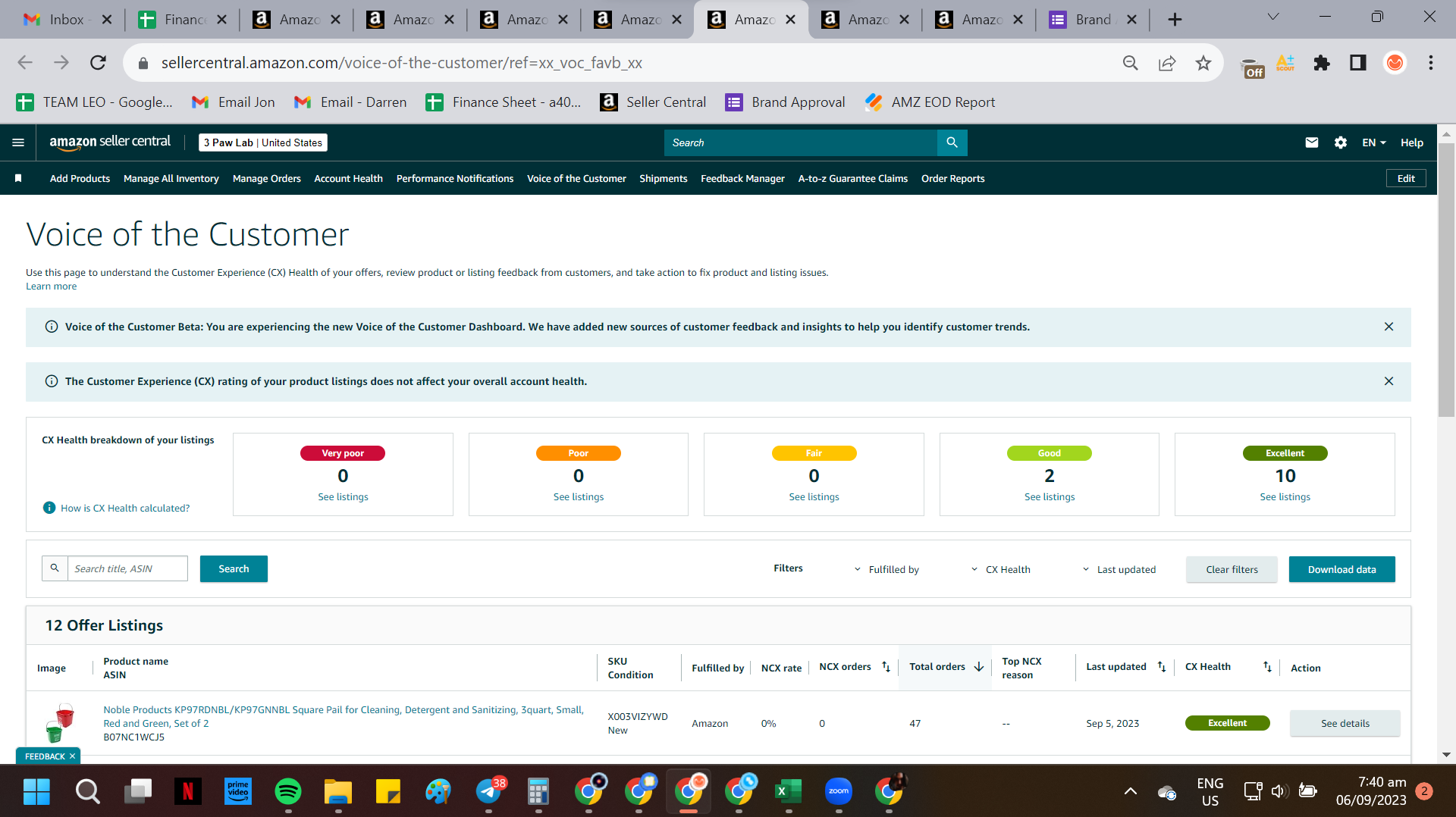
Task: Open the browser tab search chevron
Action: [x=1273, y=18]
